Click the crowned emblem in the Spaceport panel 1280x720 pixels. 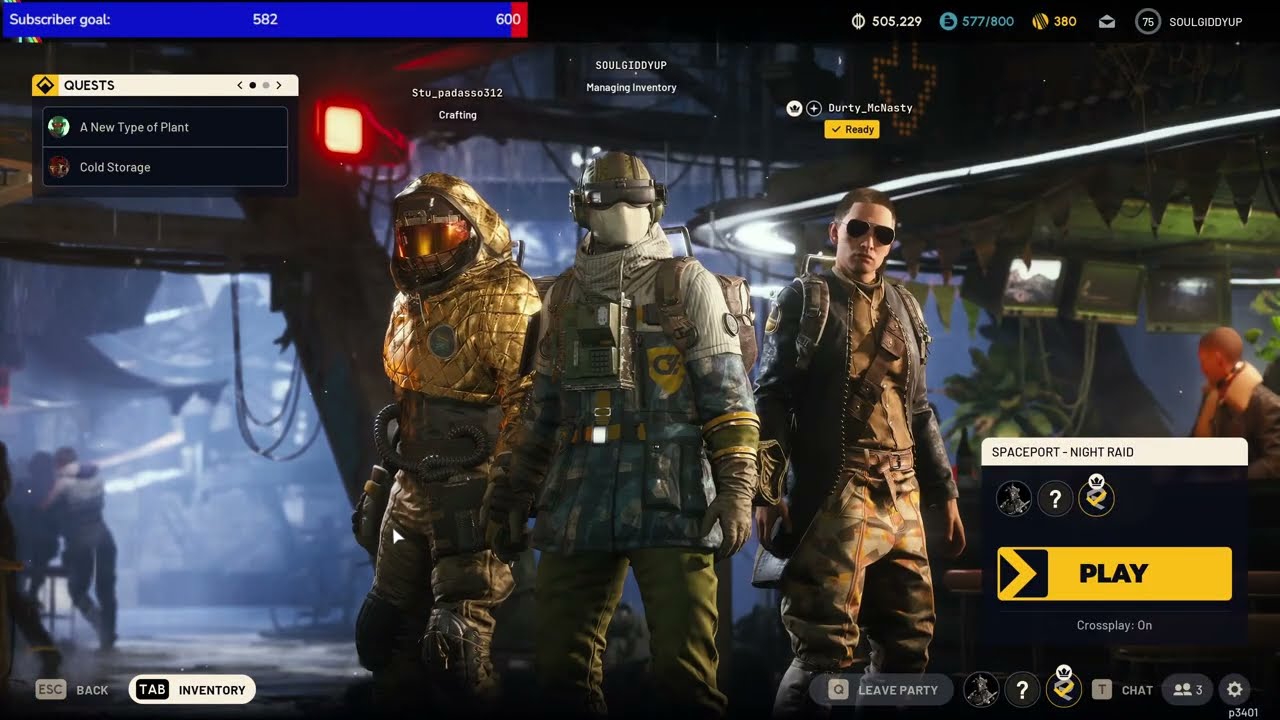(1096, 496)
